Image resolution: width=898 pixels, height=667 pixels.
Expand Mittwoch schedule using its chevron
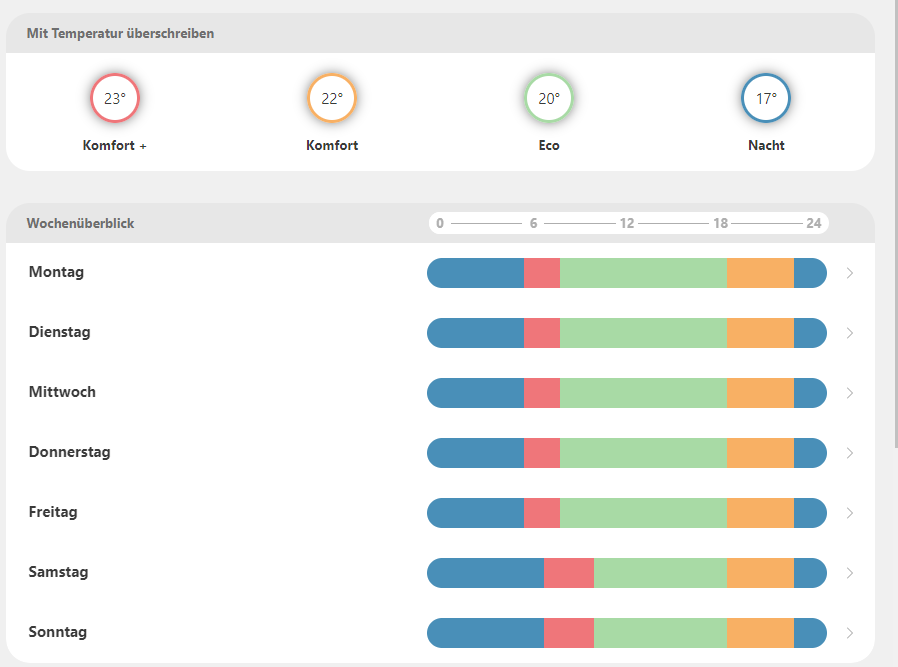point(850,393)
